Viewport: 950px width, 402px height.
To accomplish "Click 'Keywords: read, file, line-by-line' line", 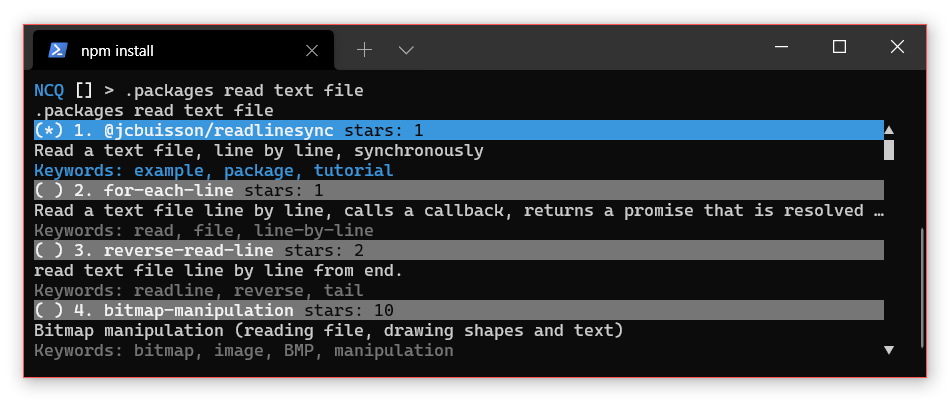I will [204, 230].
